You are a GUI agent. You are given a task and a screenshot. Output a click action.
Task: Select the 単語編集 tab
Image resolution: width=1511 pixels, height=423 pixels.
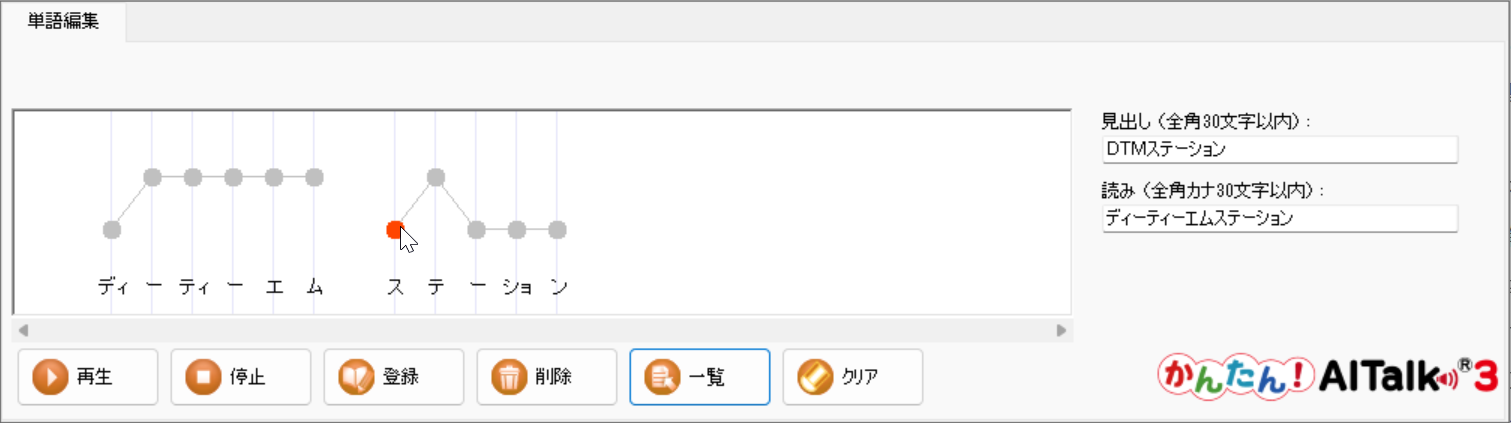(x=64, y=21)
